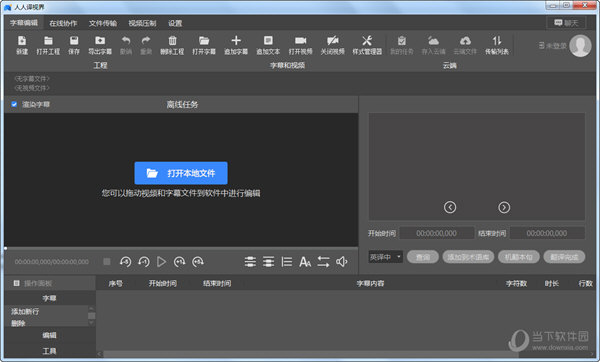This screenshot has height=362, width=600.
Task: Click the 添加到术语库 button
Action: tap(468, 257)
